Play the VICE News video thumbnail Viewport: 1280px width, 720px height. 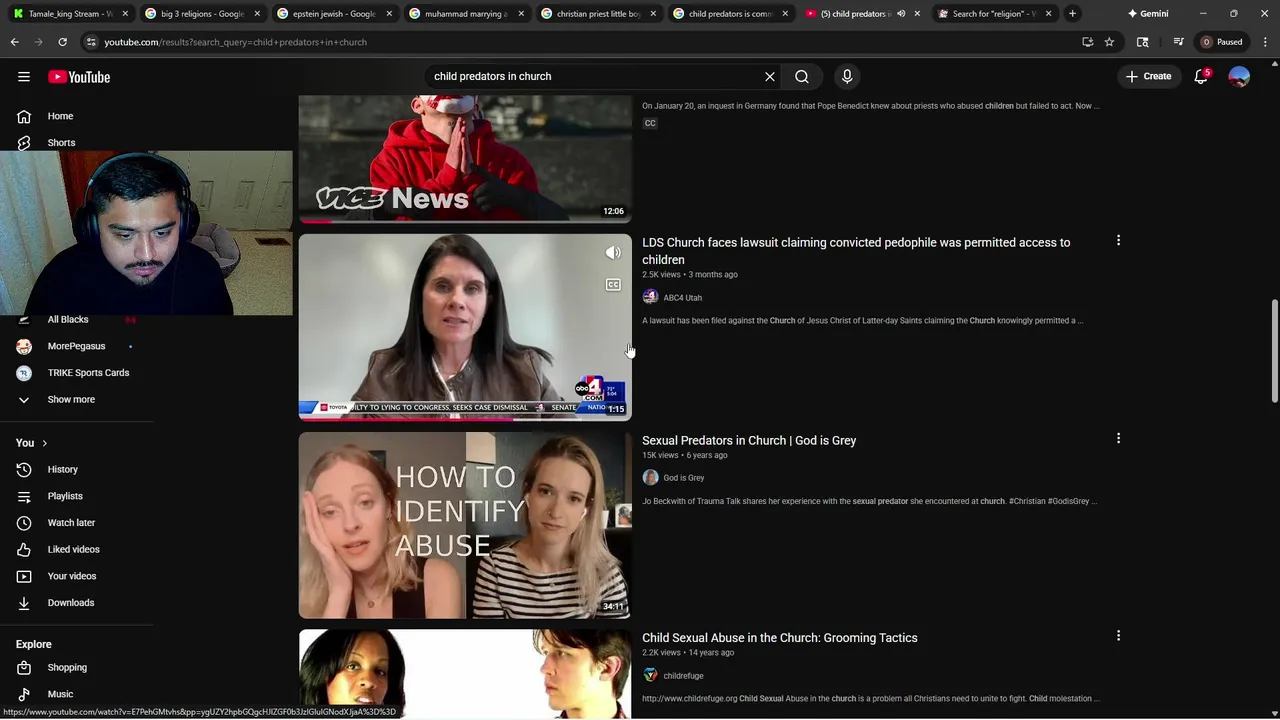pos(465,158)
